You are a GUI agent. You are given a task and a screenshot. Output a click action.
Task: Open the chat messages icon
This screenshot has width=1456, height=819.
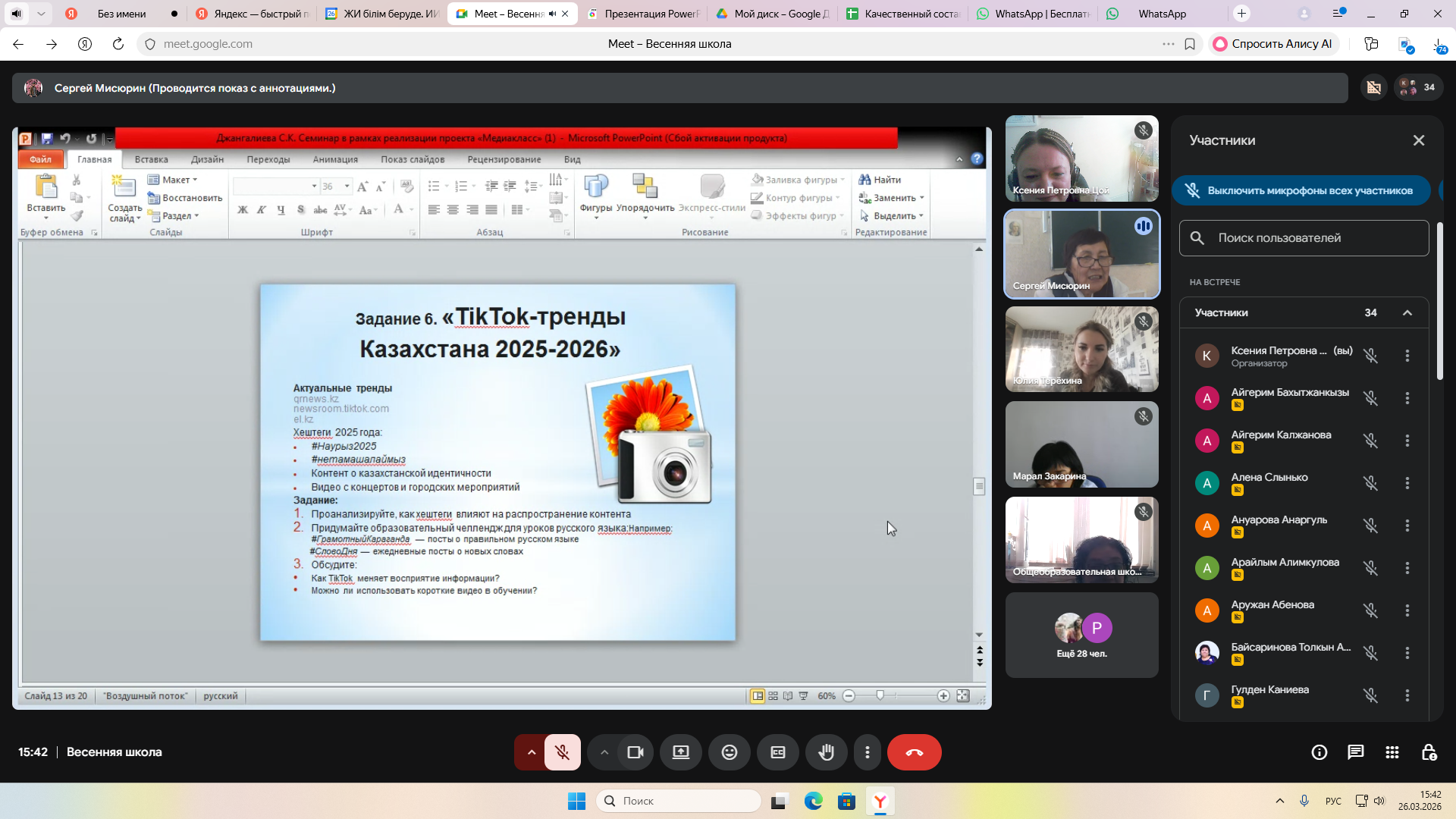pos(1355,752)
